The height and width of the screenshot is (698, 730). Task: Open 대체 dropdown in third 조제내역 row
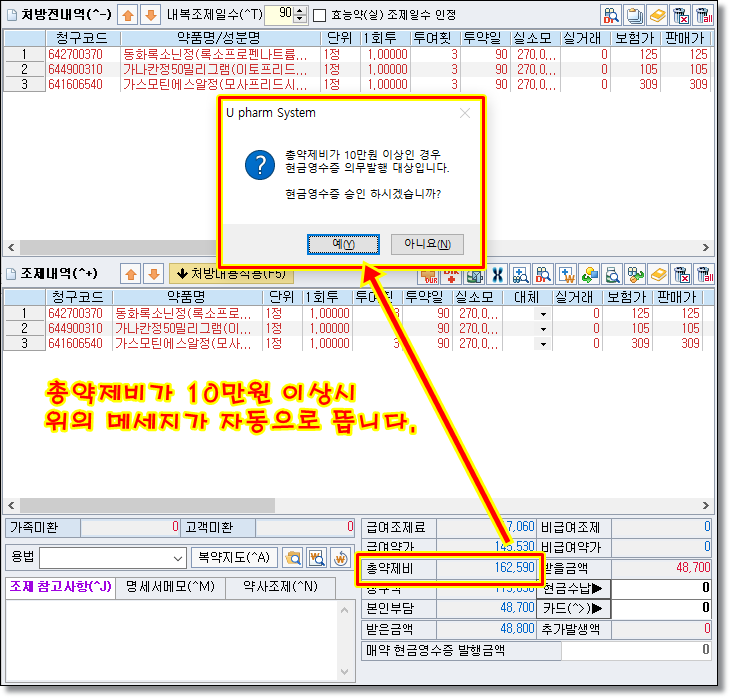pyautogui.click(x=543, y=343)
